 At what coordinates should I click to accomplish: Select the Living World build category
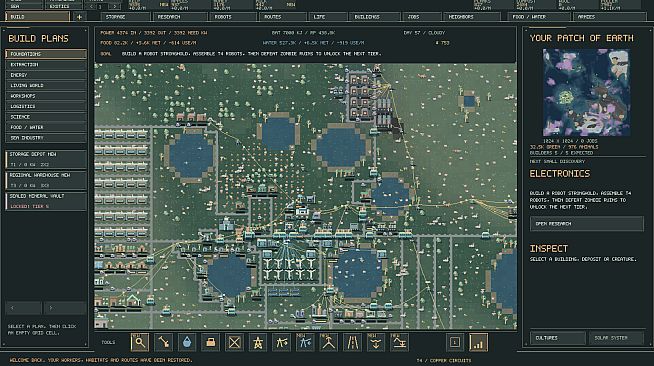(x=46, y=85)
